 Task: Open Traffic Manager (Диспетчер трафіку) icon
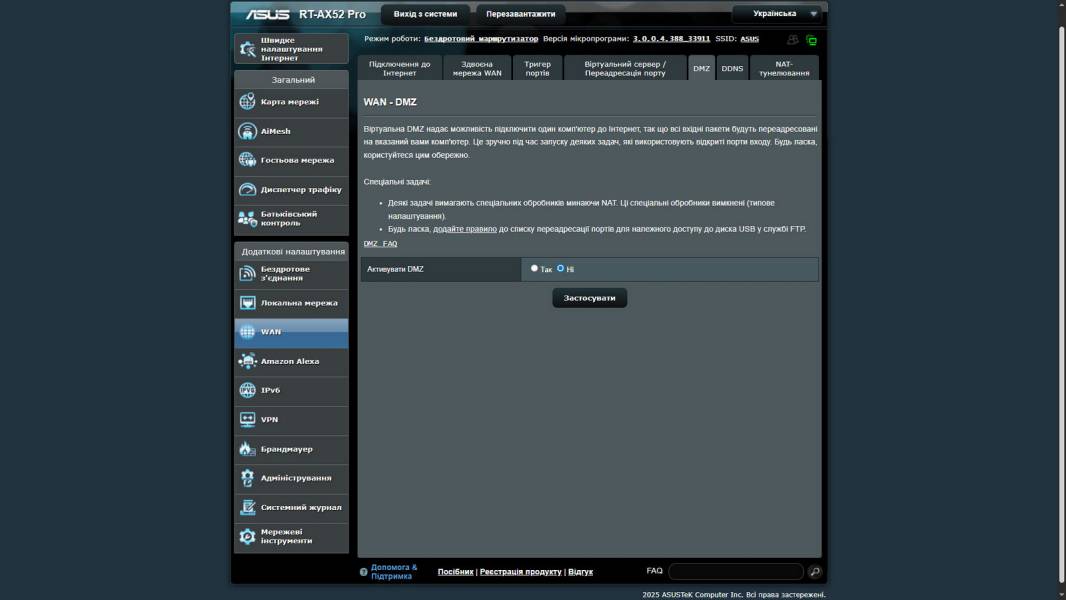click(x=248, y=189)
